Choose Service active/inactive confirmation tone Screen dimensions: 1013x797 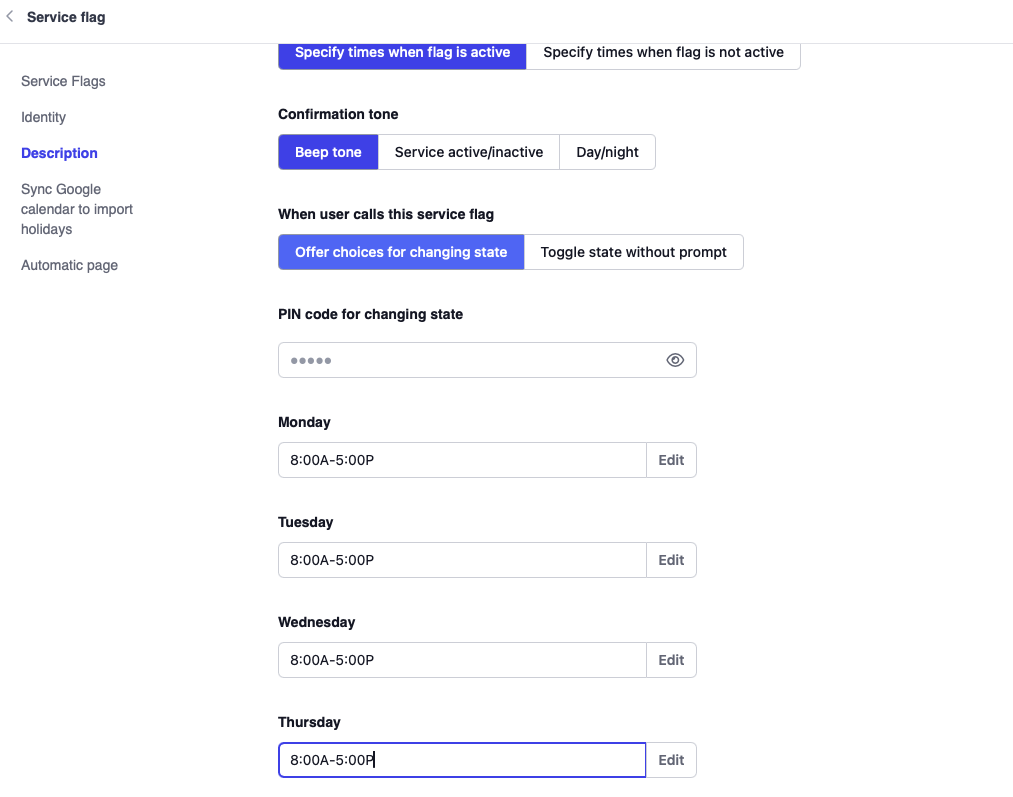click(469, 152)
